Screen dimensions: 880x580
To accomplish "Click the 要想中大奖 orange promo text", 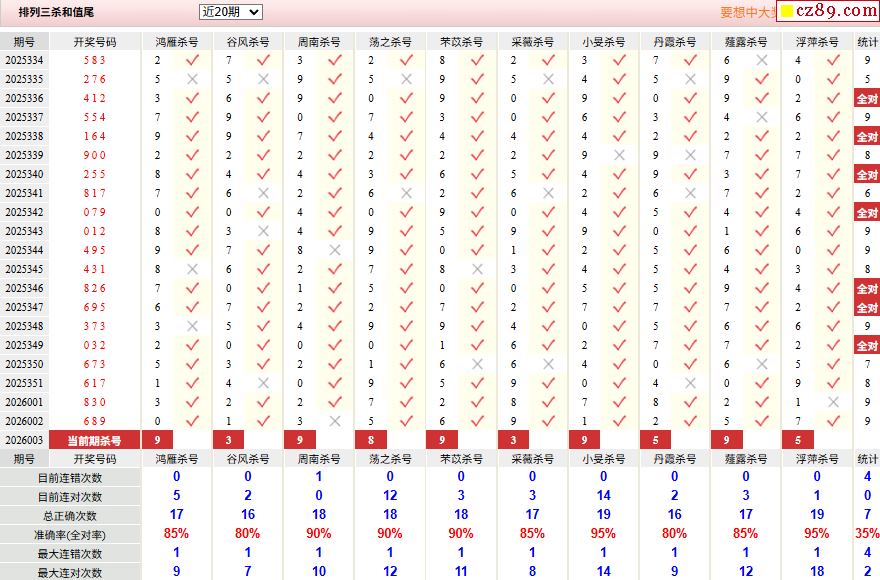I will coord(748,12).
